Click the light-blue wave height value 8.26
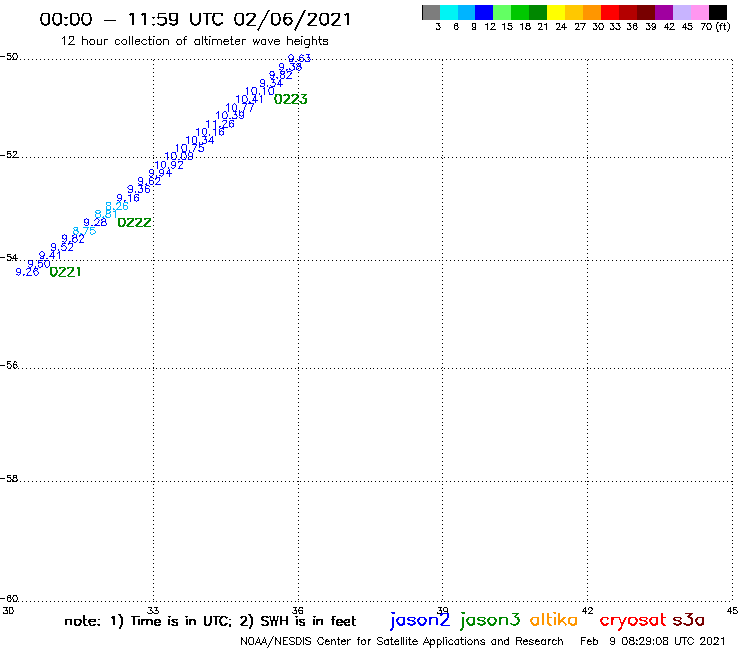The height and width of the screenshot is (650, 740). 117,206
